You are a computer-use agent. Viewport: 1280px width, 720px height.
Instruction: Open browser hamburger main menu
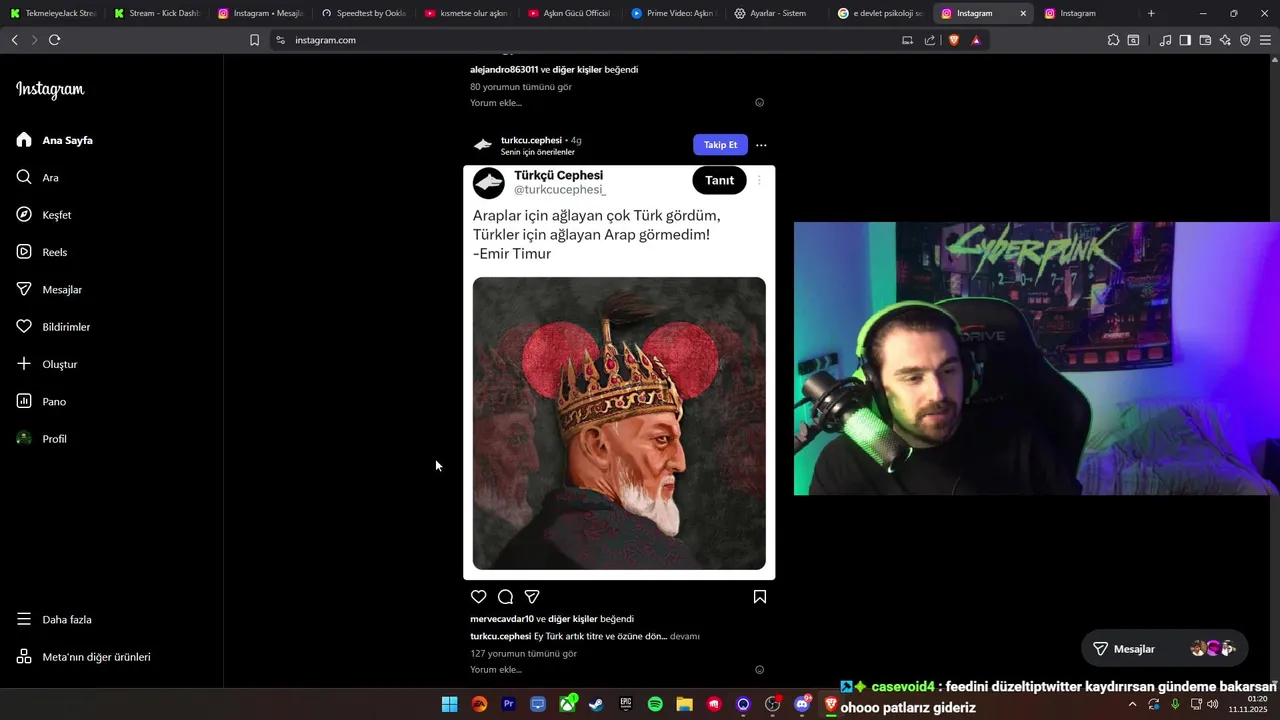click(x=1266, y=40)
